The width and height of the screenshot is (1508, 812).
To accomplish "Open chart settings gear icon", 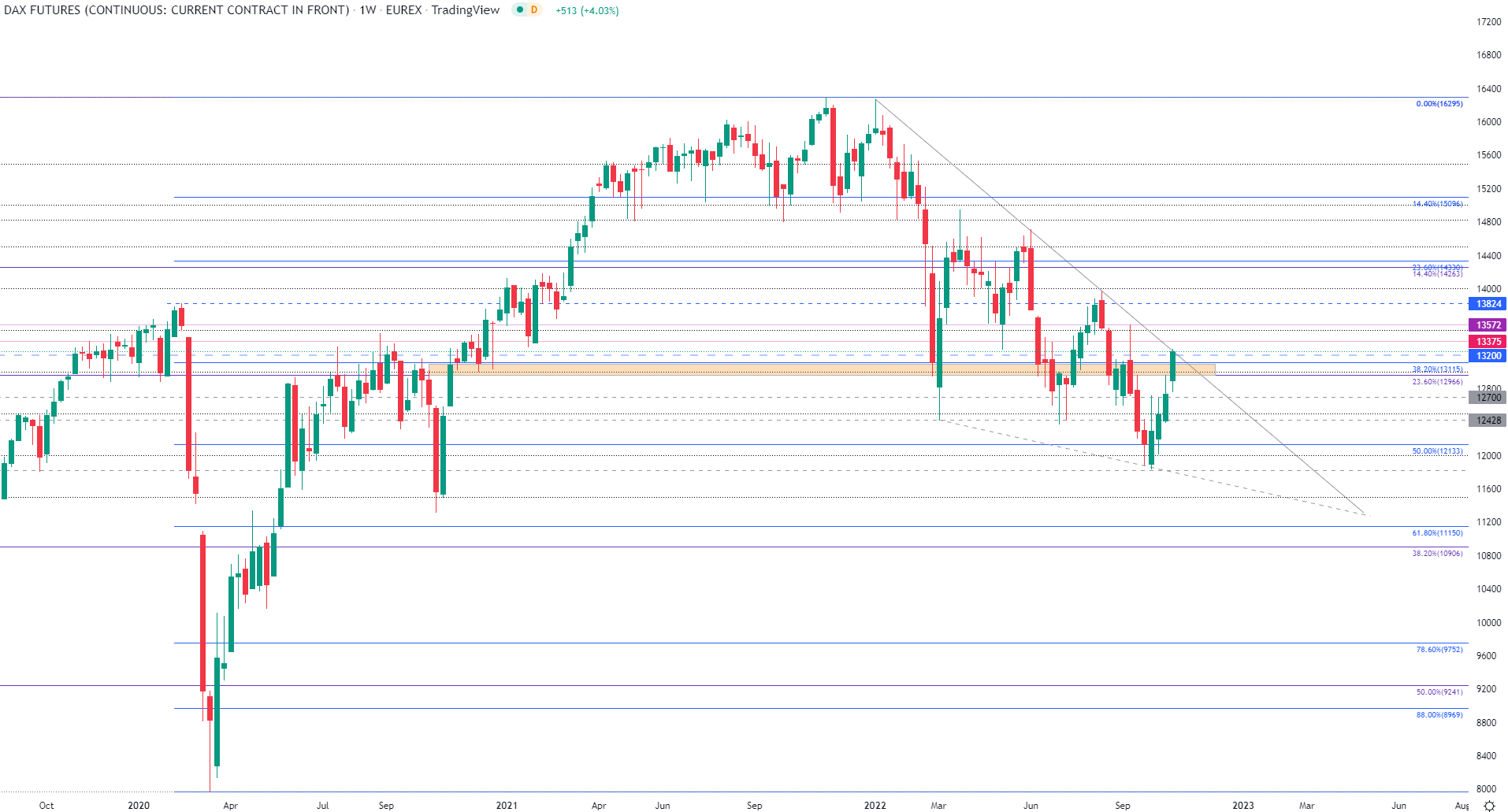I will 1489,806.
